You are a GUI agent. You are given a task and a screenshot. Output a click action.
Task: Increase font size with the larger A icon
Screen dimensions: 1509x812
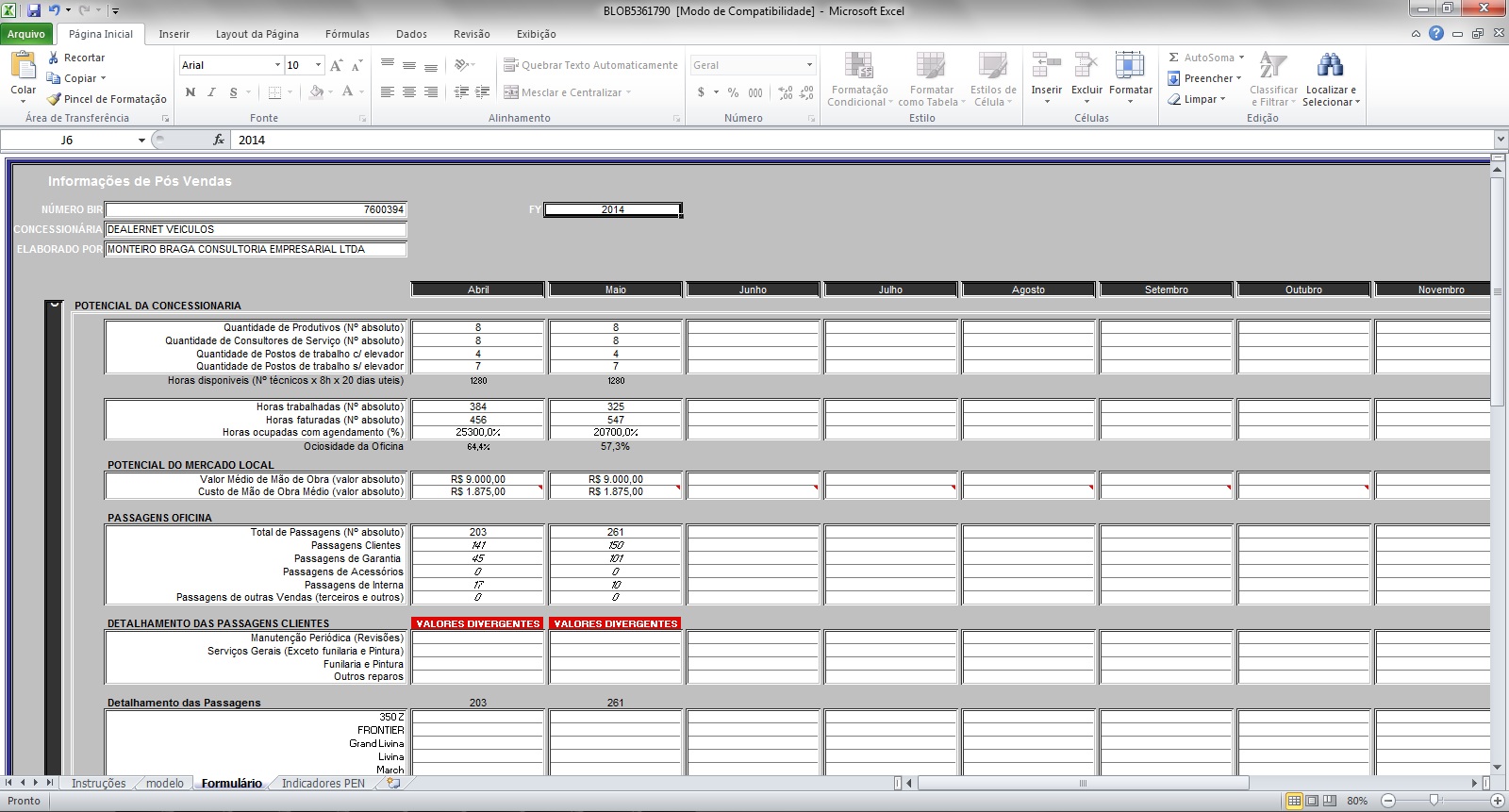click(x=337, y=65)
